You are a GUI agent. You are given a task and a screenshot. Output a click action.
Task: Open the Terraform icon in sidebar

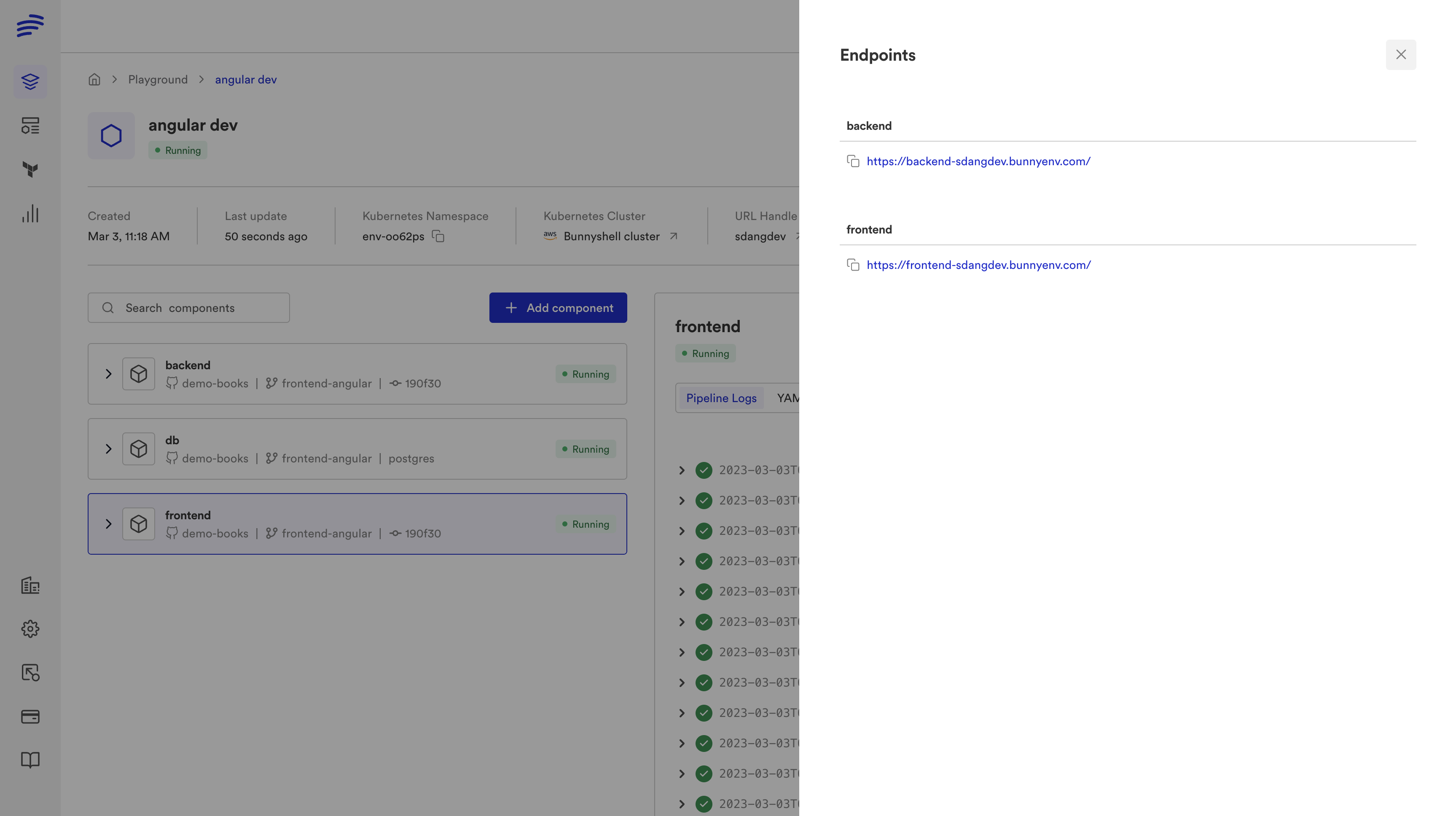click(x=30, y=169)
